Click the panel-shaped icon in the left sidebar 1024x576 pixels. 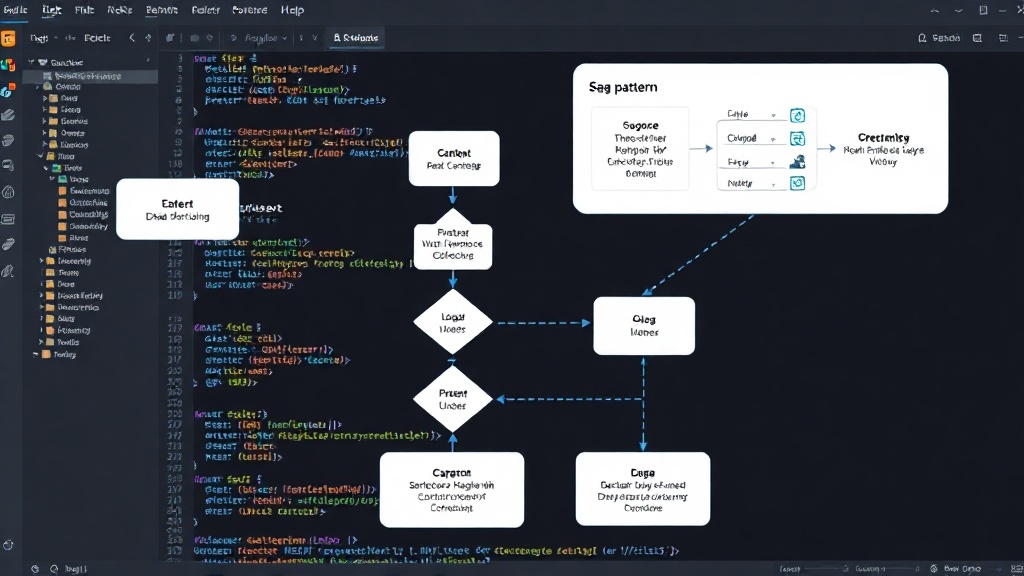click(8, 219)
